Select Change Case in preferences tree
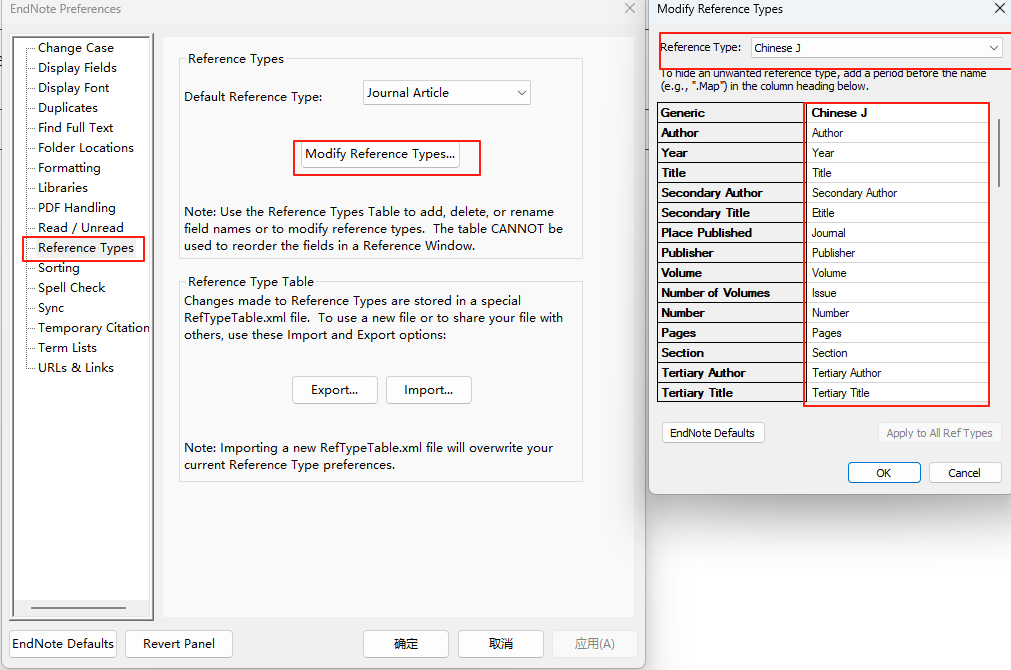This screenshot has width=1011, height=670. pyautogui.click(x=75, y=48)
